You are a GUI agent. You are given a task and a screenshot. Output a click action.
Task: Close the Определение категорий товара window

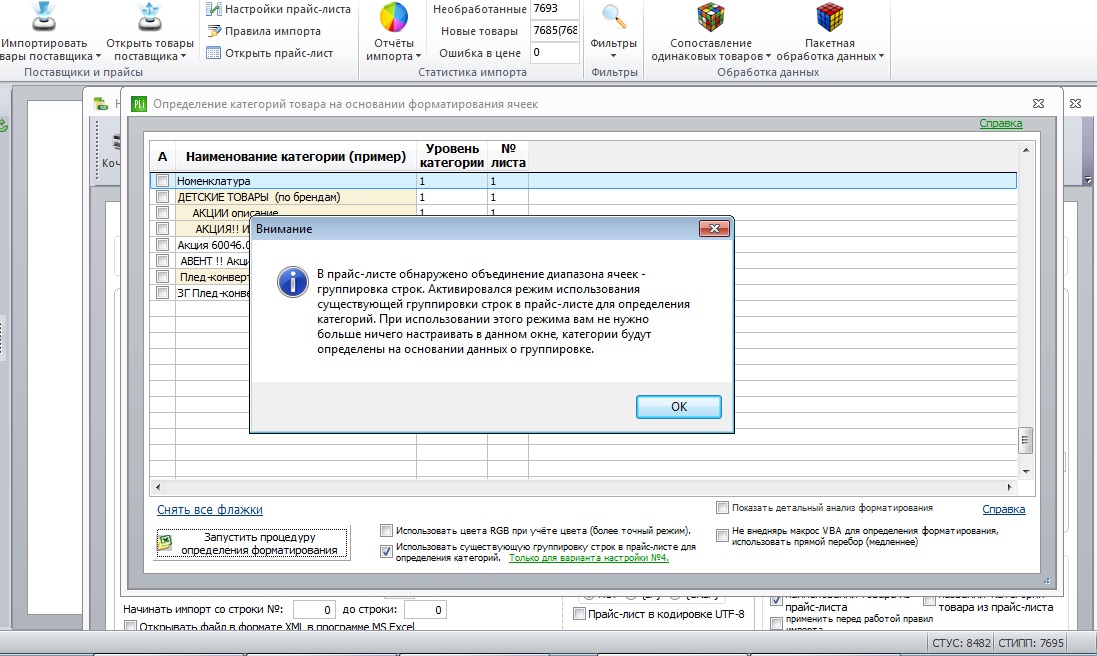(x=1038, y=104)
